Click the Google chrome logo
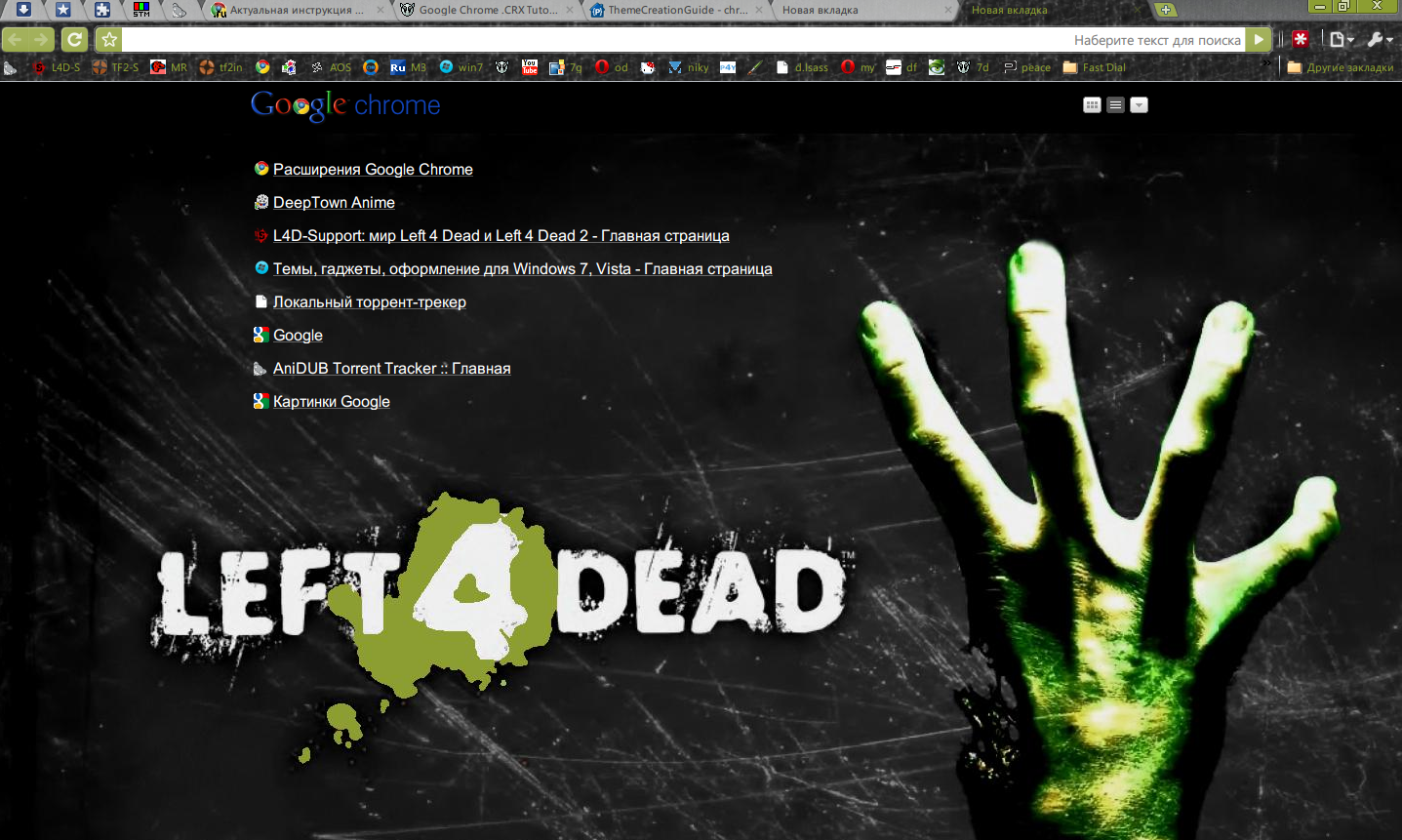Image resolution: width=1402 pixels, height=840 pixels. [345, 105]
